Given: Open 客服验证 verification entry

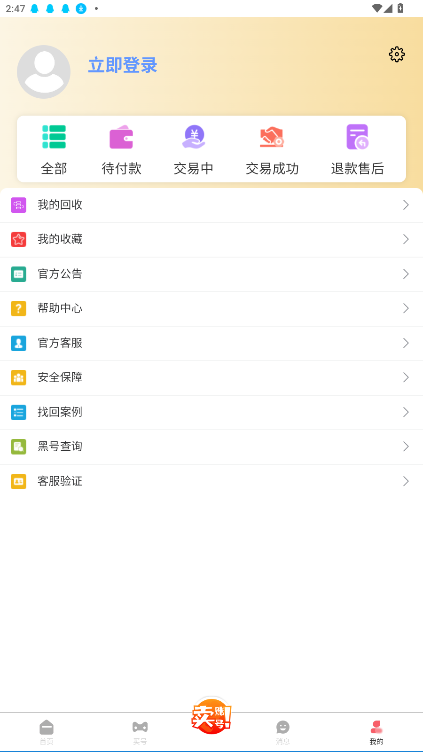Looking at the screenshot, I should pyautogui.click(x=212, y=481).
